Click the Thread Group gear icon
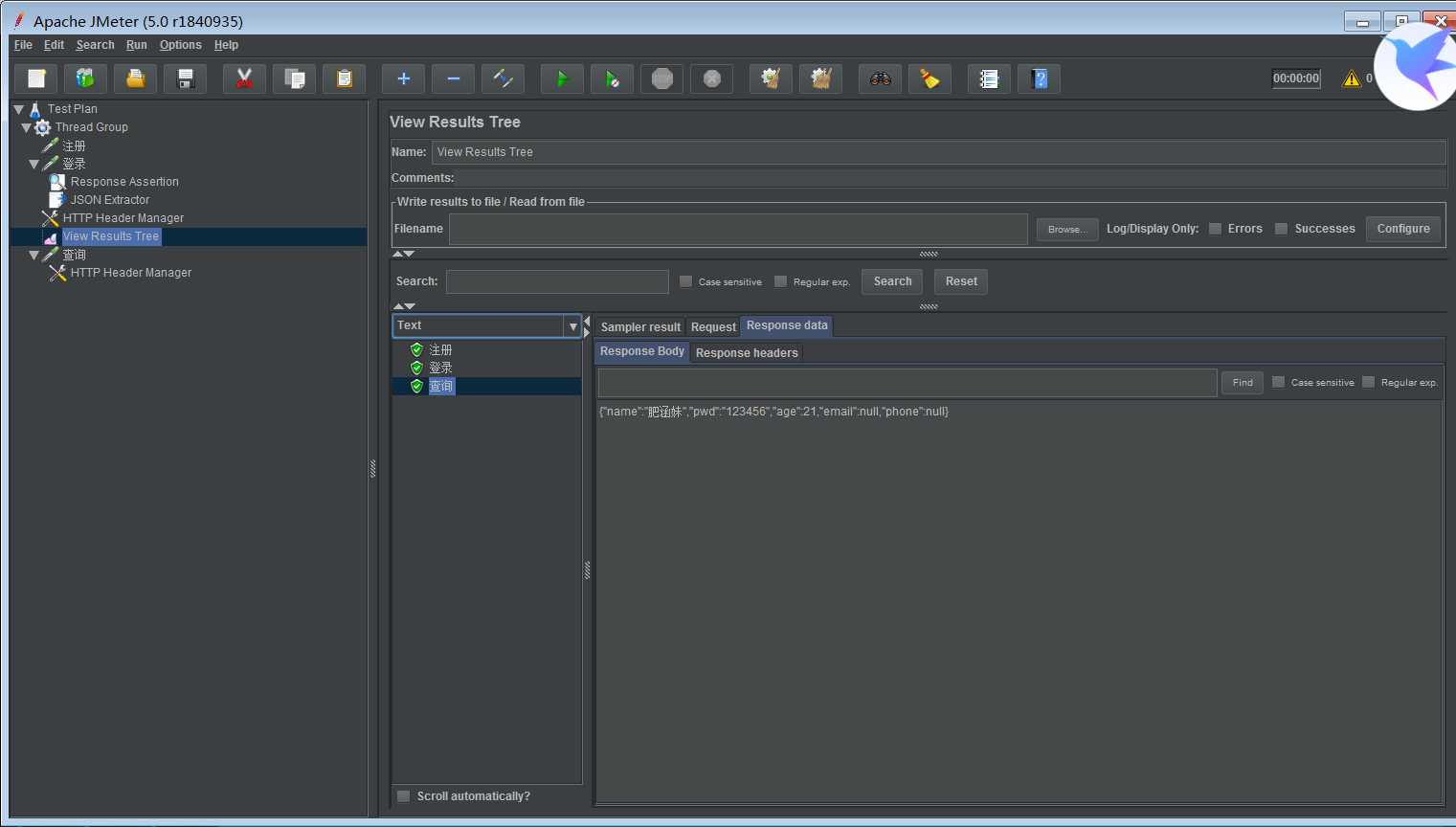 tap(43, 127)
